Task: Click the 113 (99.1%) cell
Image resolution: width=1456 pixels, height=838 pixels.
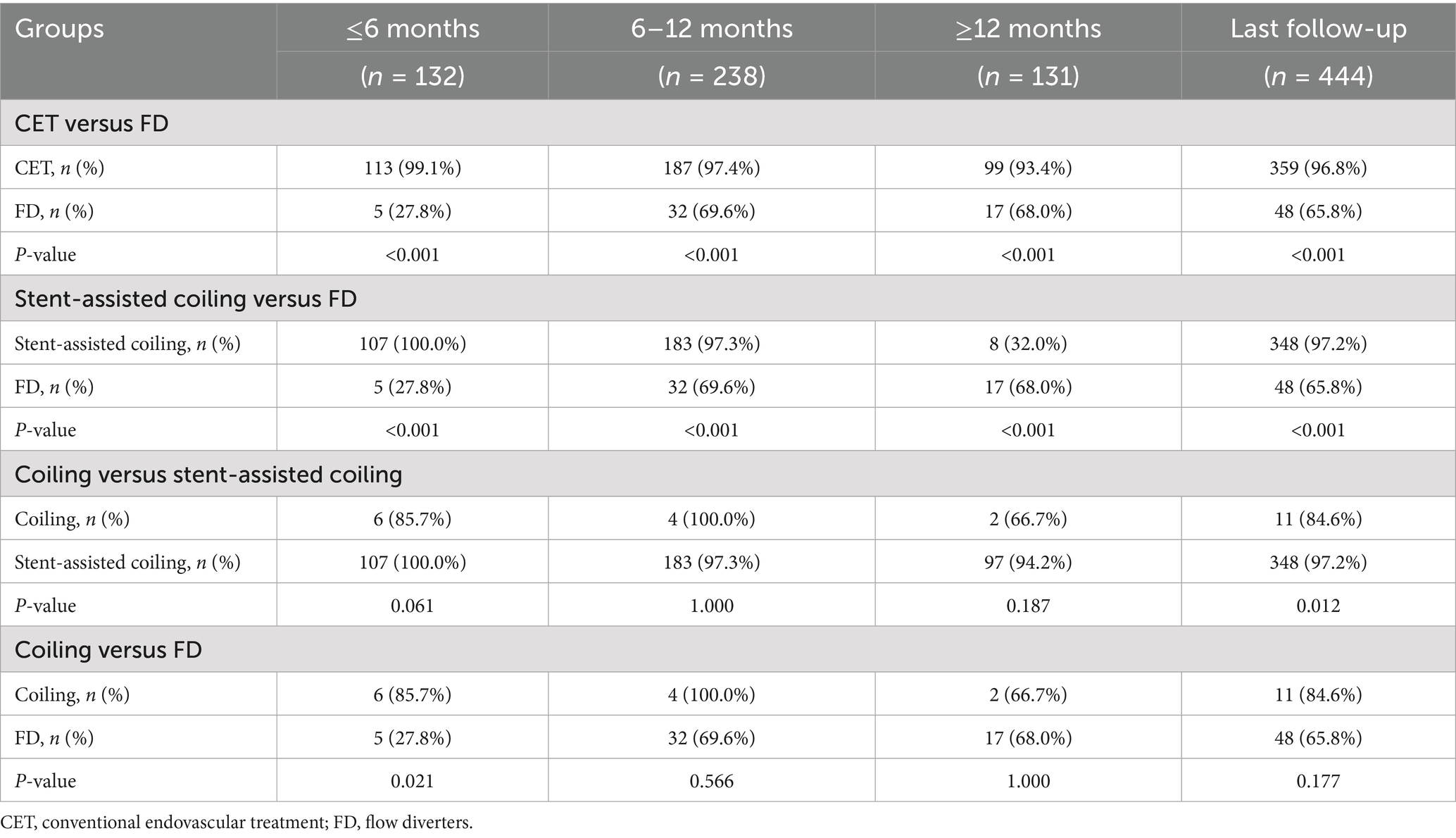Action: point(413,168)
